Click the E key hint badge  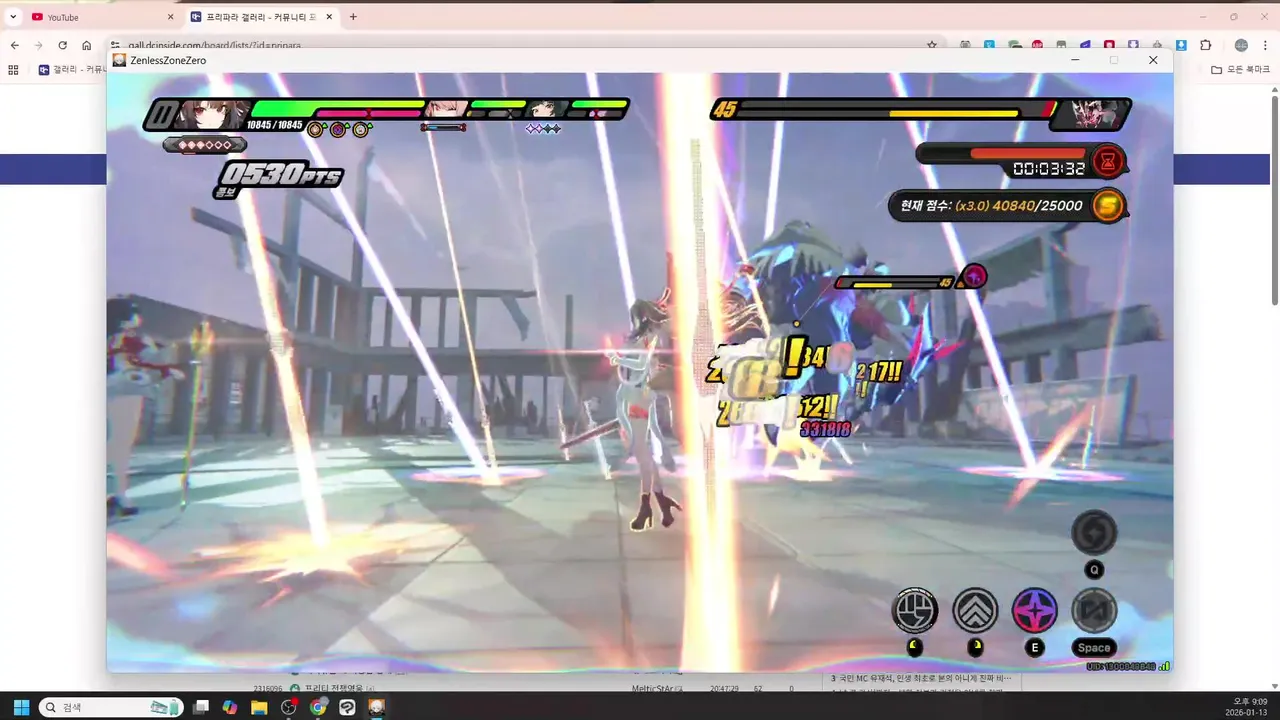pyautogui.click(x=1035, y=648)
